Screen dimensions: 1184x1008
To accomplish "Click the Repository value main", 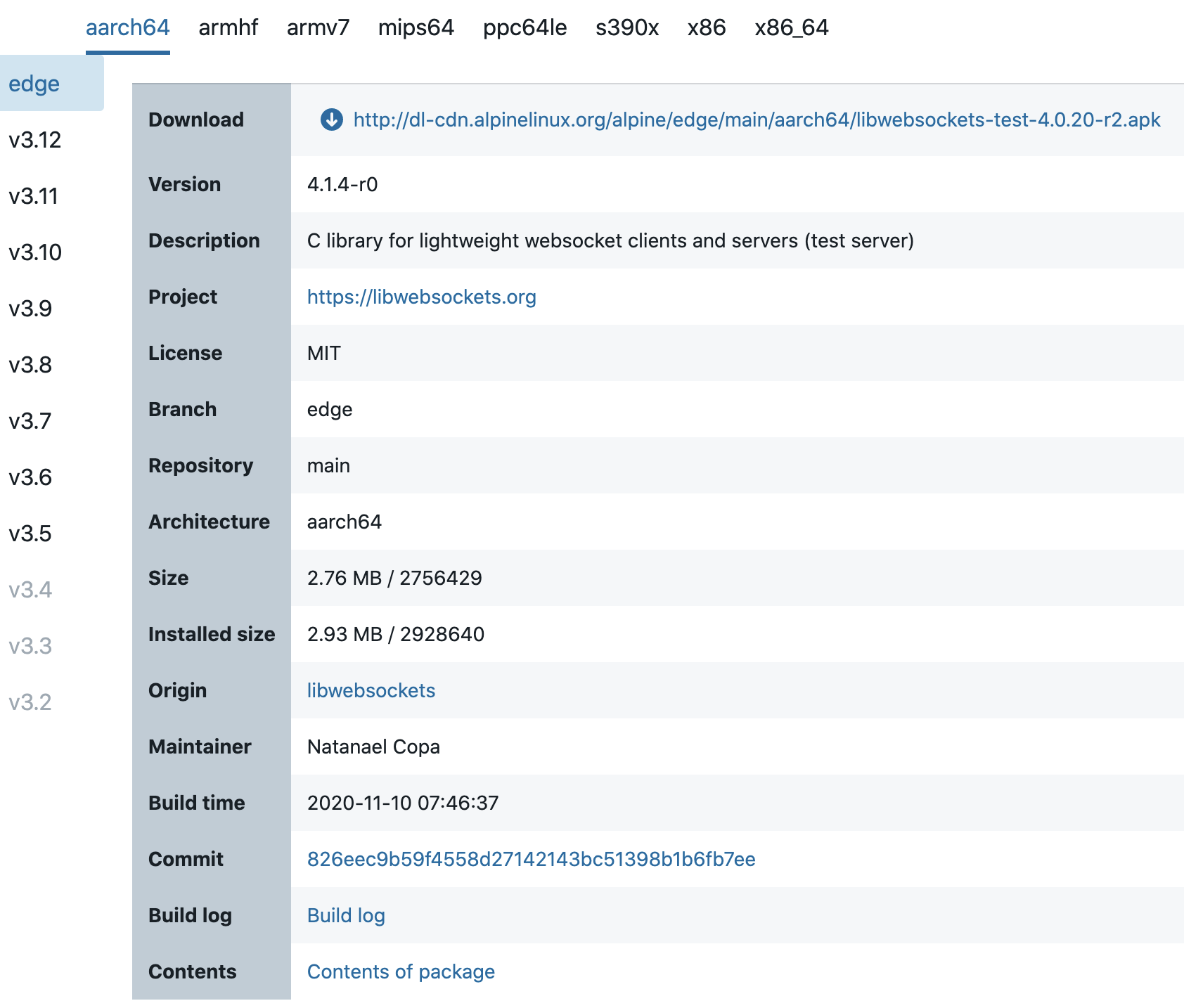I will [328, 465].
